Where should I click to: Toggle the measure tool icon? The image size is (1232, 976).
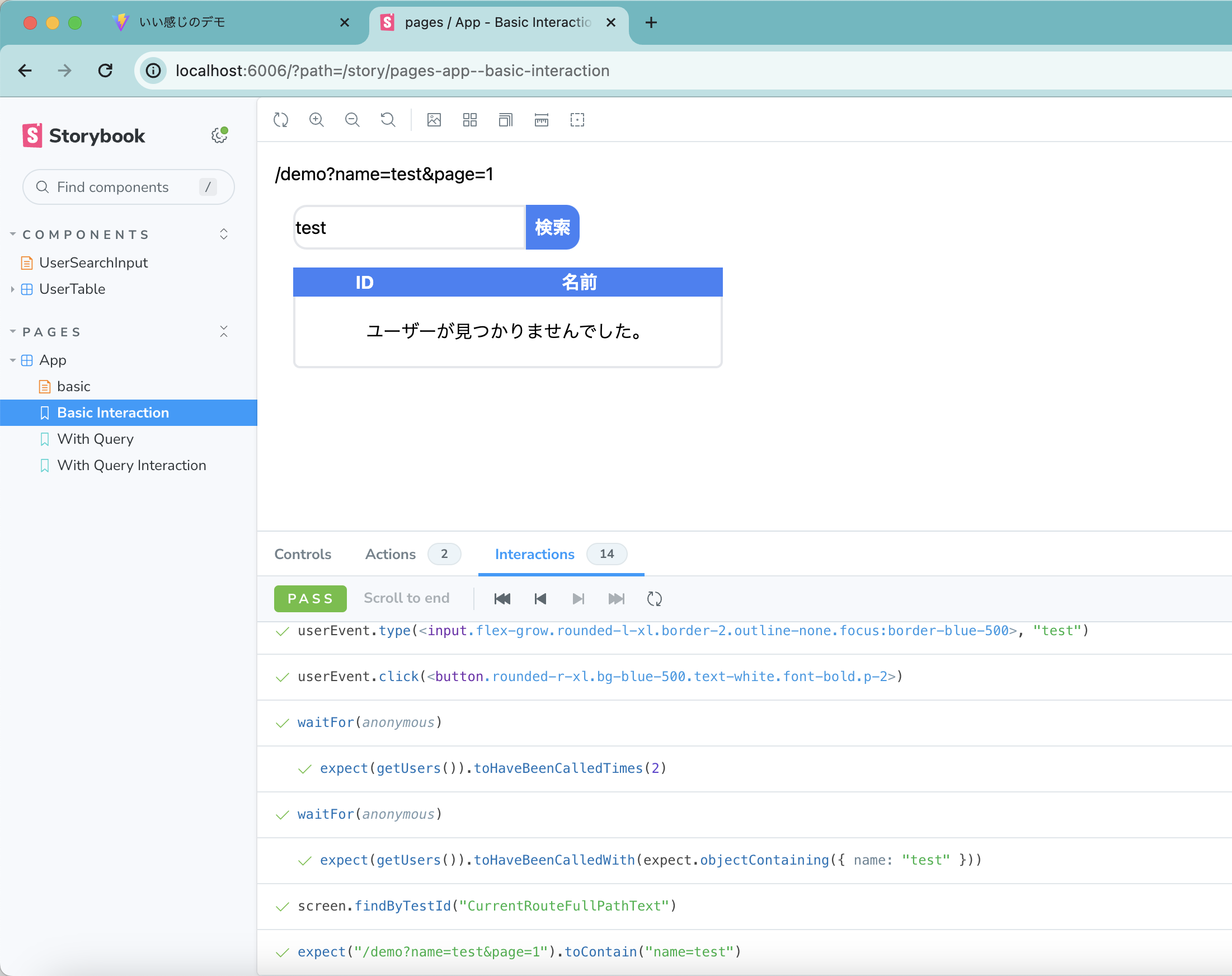(541, 120)
